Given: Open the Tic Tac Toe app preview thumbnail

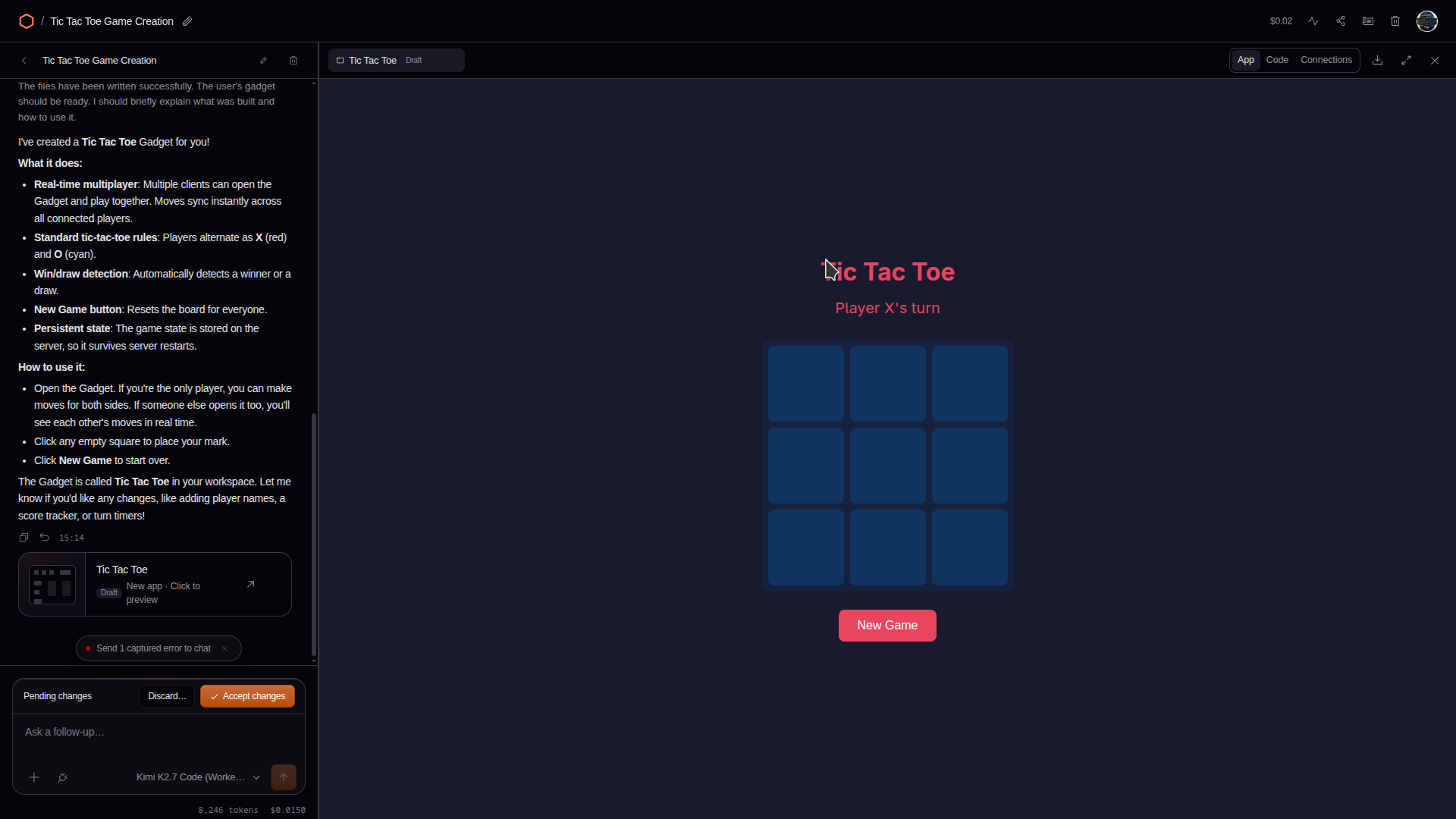Looking at the screenshot, I should pyautogui.click(x=52, y=585).
